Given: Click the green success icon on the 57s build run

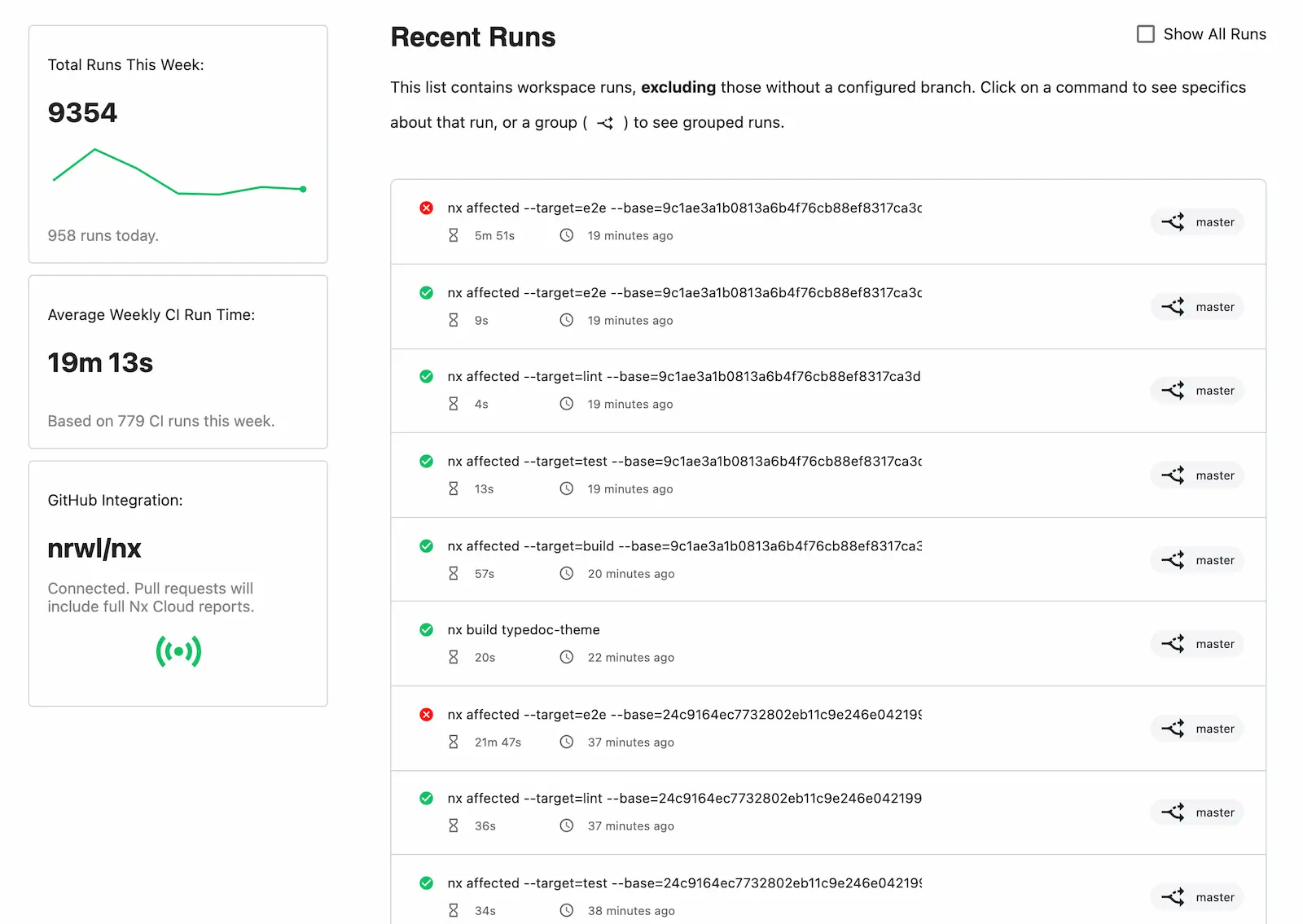Looking at the screenshot, I should [x=426, y=546].
